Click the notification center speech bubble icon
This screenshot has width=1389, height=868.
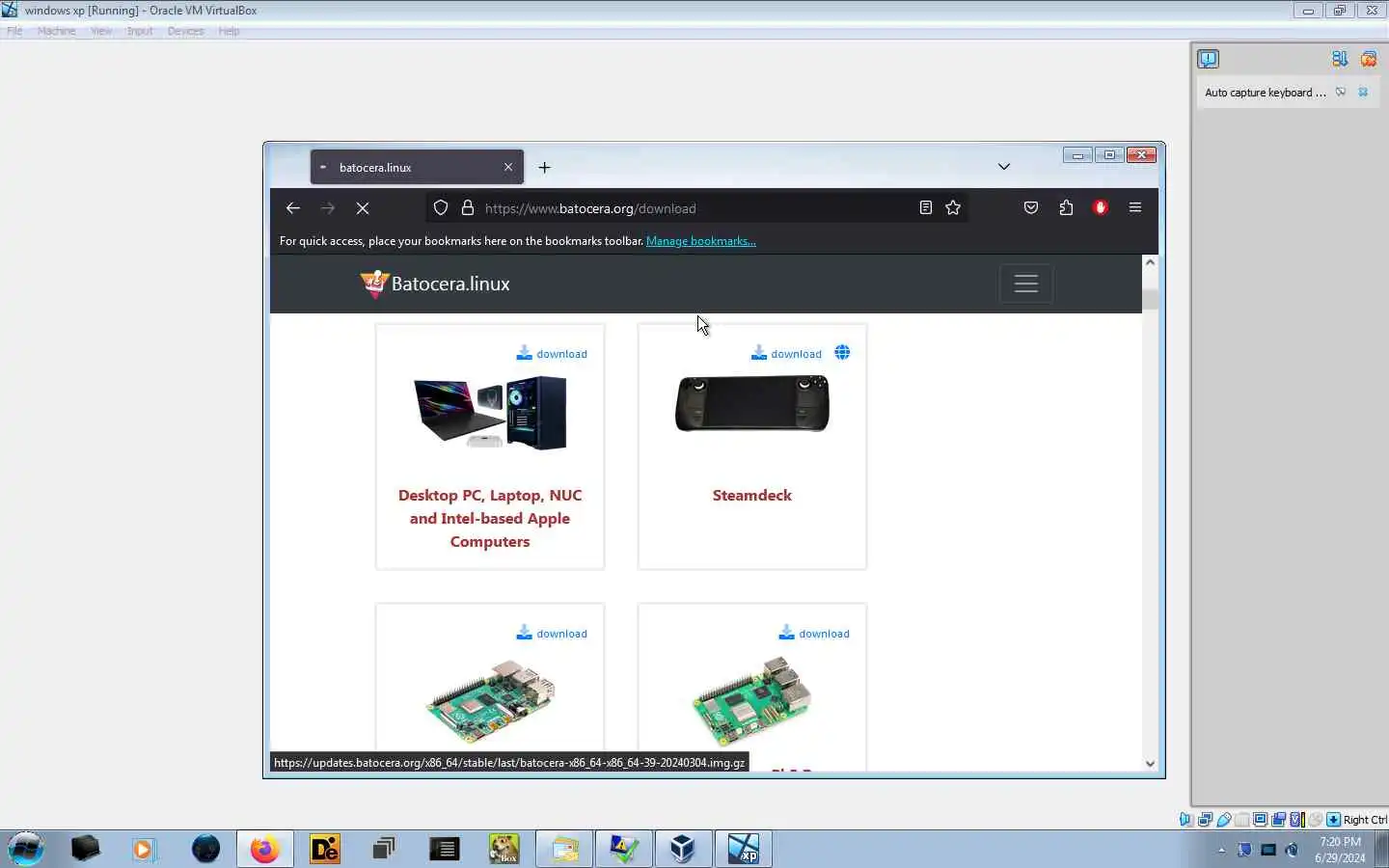click(x=1208, y=59)
